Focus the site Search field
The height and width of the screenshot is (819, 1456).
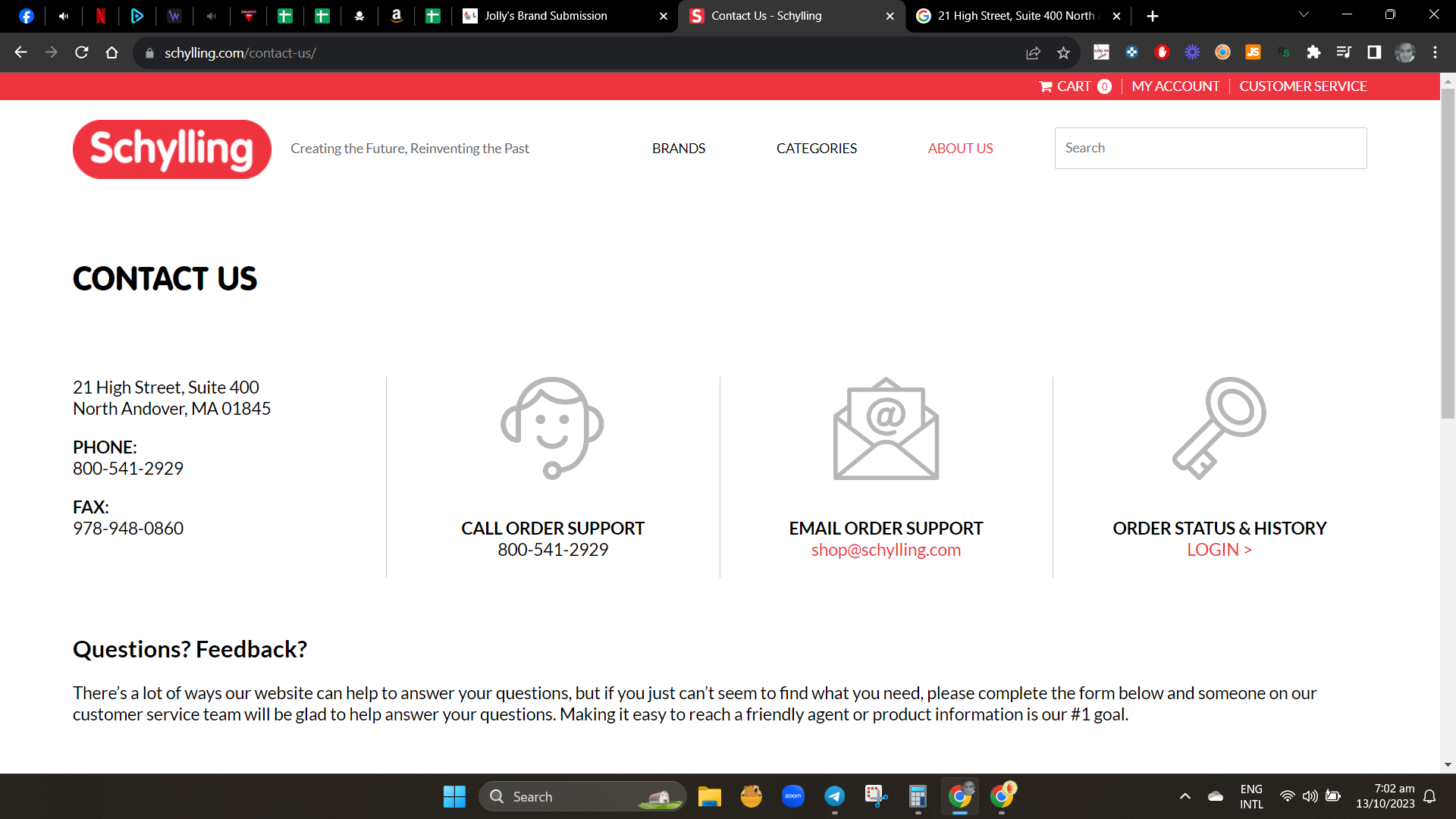(1210, 148)
